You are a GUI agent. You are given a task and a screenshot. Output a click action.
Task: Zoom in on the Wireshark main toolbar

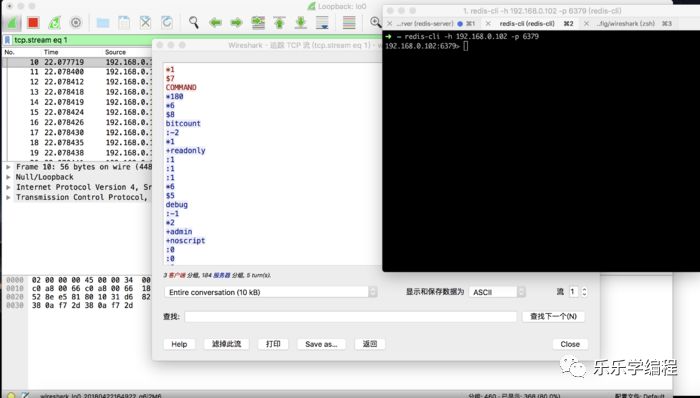coord(375,22)
